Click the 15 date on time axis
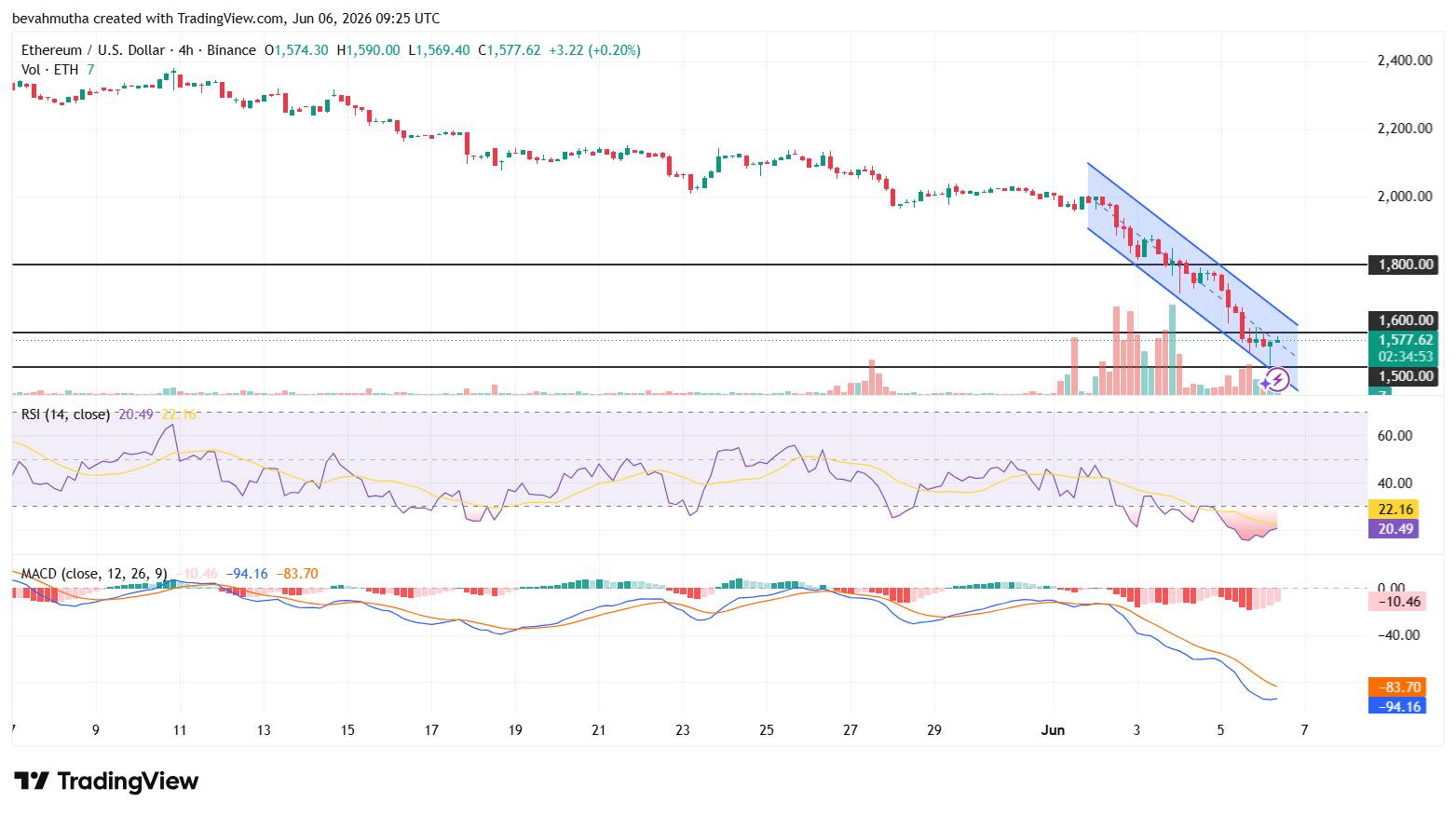 click(x=347, y=730)
